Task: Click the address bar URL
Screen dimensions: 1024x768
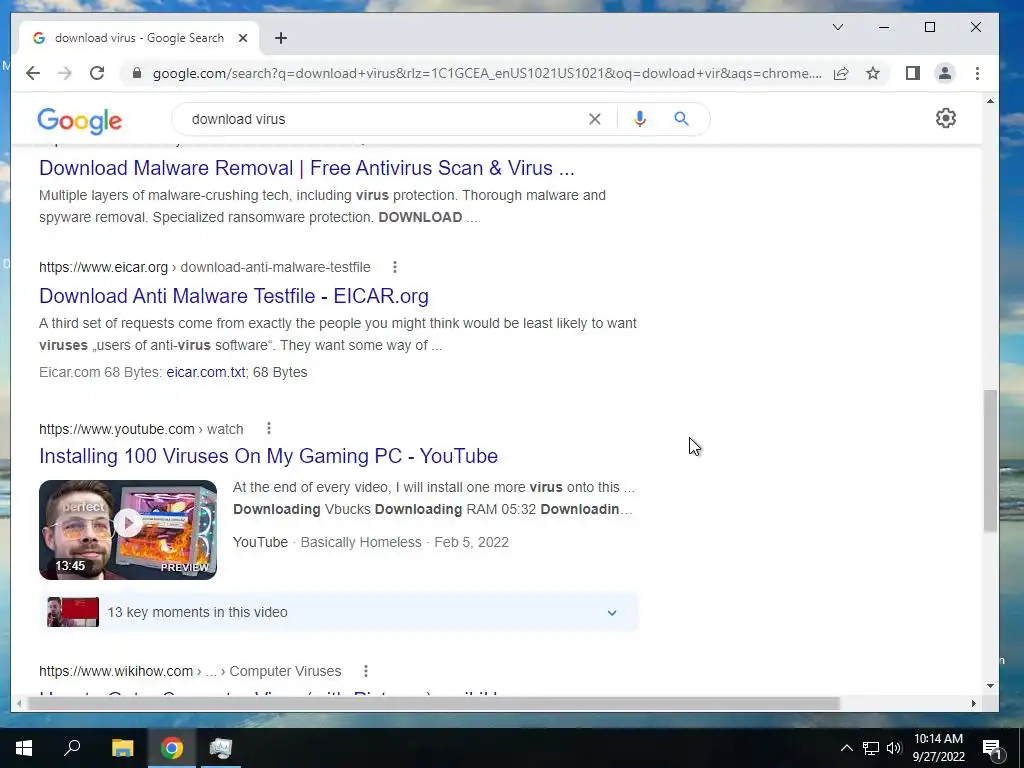Action: pos(487,73)
